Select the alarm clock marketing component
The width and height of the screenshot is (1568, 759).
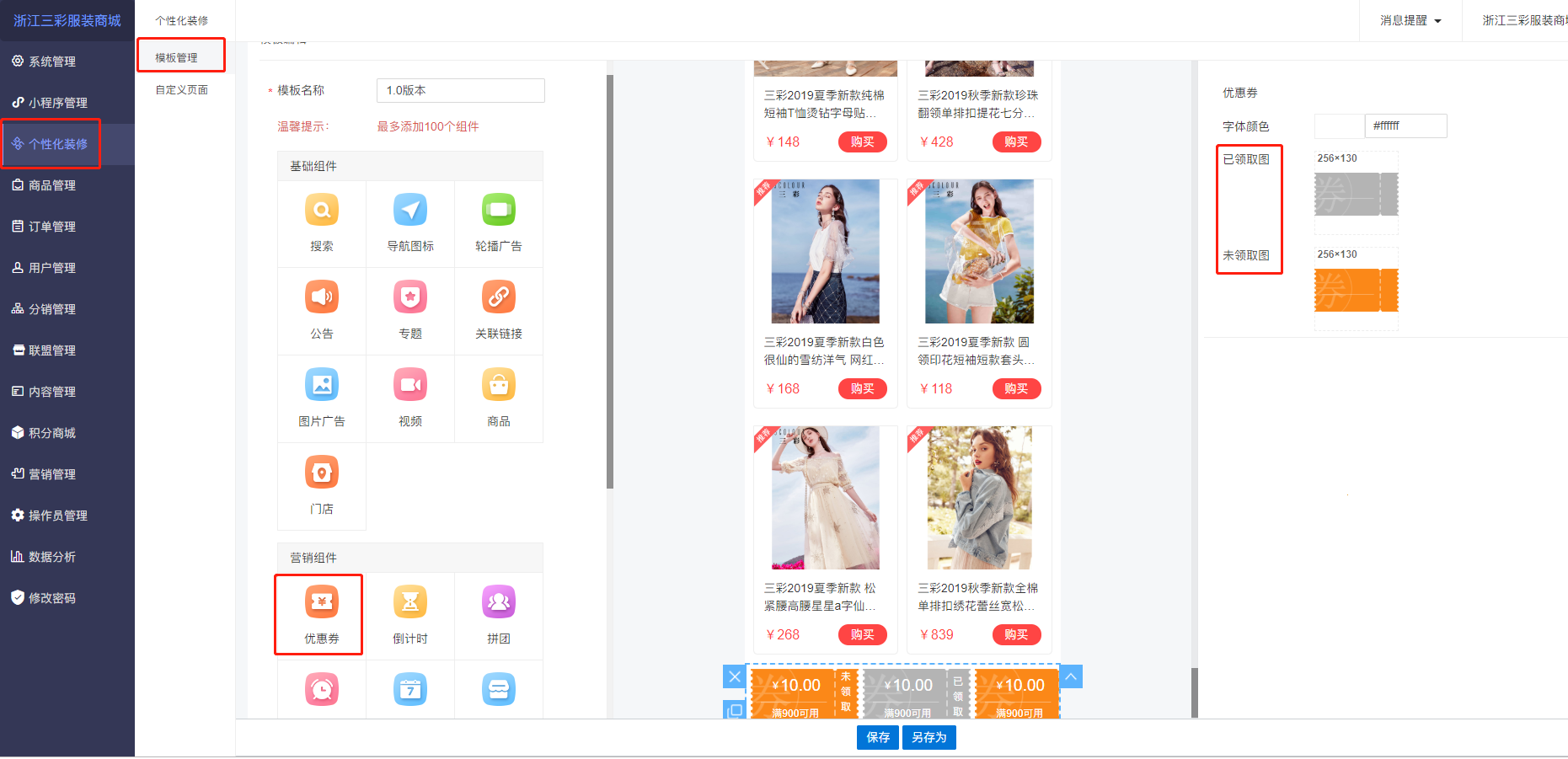click(x=322, y=689)
